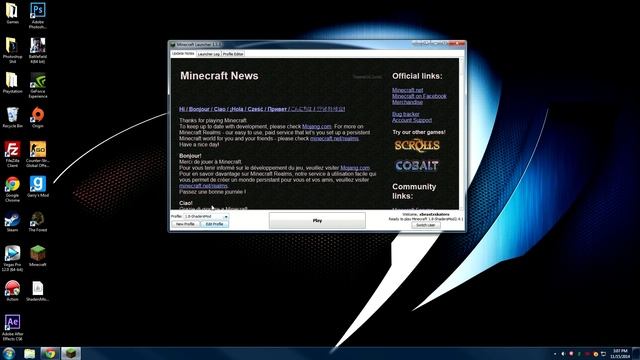This screenshot has height=360, width=640.
Task: Open File Explorer from the taskbar
Action: pyautogui.click(x=29, y=353)
